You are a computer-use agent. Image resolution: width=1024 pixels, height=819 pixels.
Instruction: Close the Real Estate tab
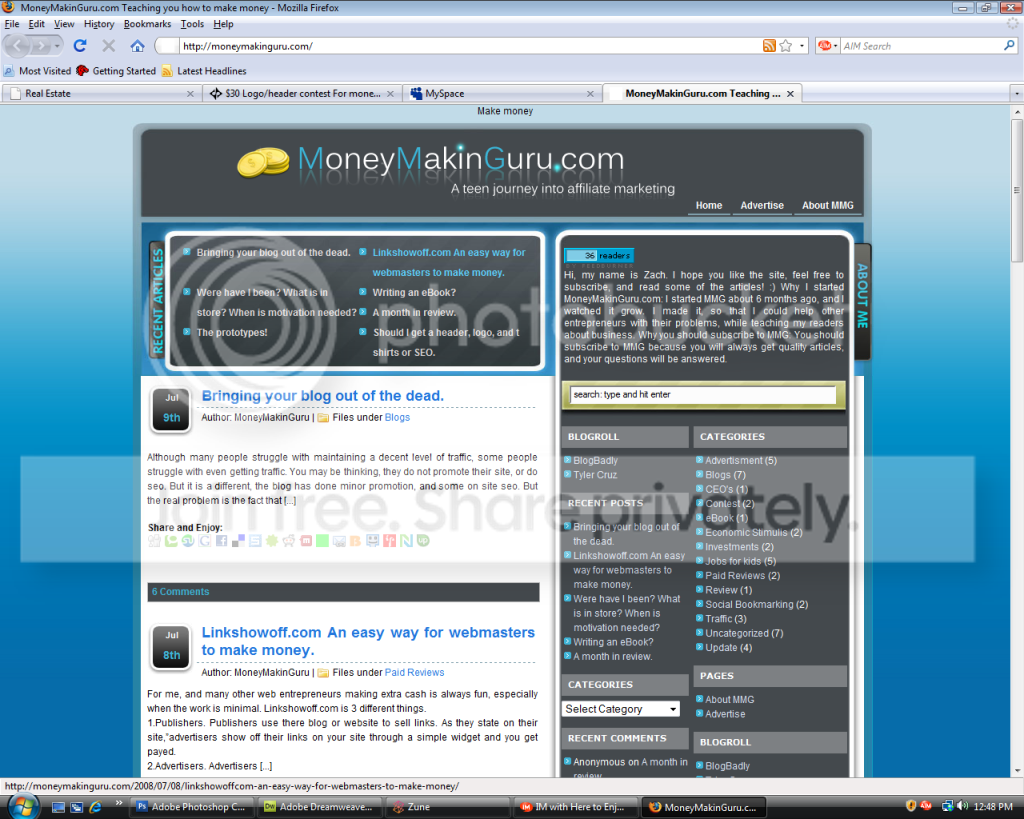point(190,94)
